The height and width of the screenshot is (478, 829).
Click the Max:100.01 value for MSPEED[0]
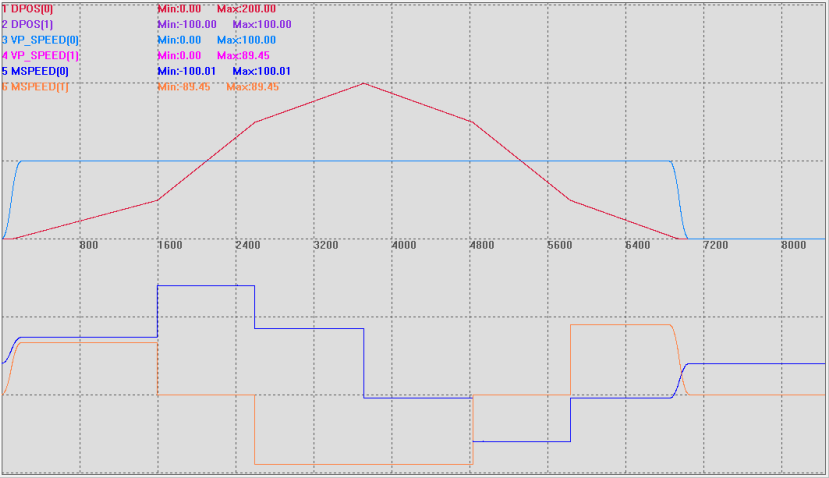tap(261, 72)
